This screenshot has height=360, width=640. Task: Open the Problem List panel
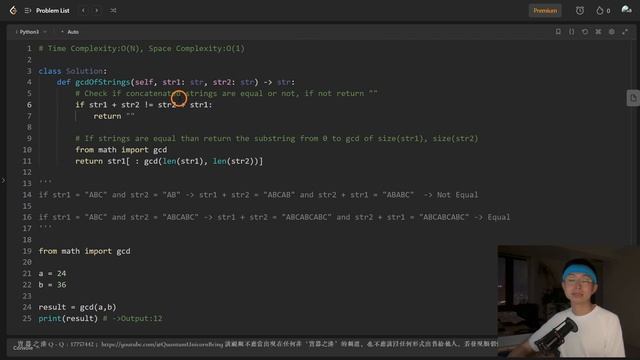click(x=53, y=11)
